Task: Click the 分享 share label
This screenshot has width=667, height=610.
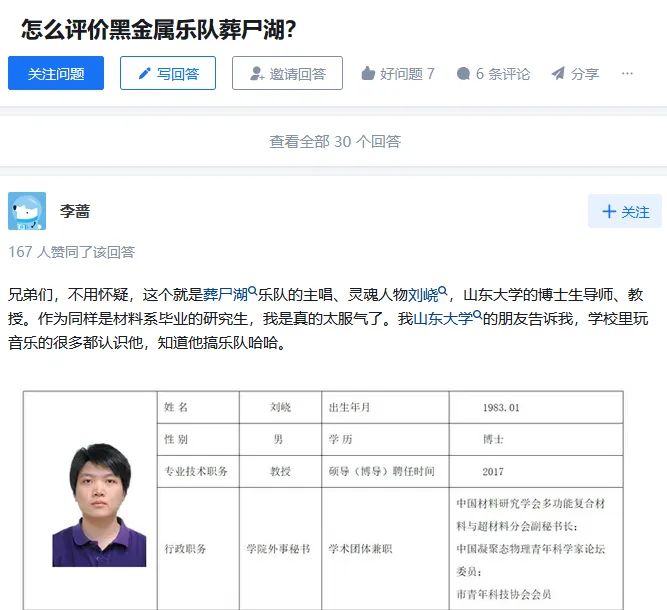Action: point(584,74)
